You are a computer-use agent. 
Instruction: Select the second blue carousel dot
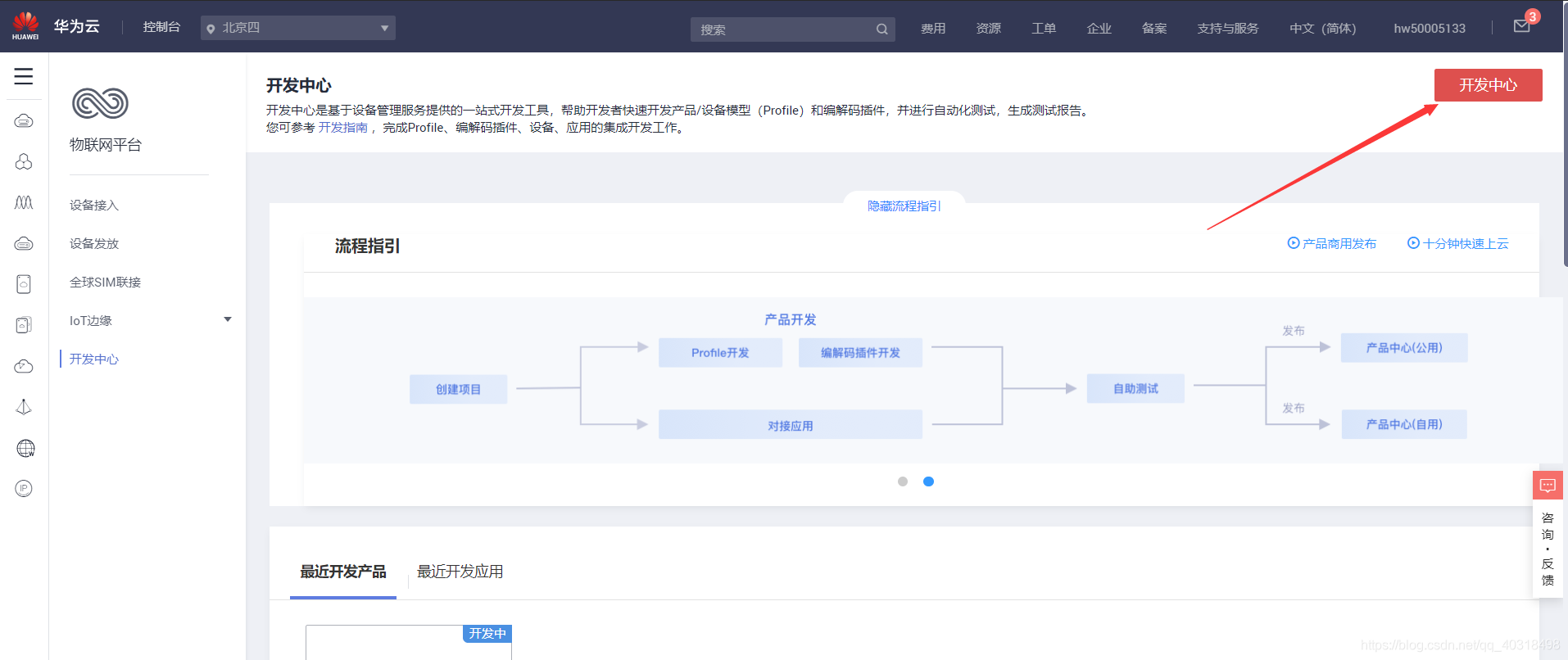(x=928, y=481)
